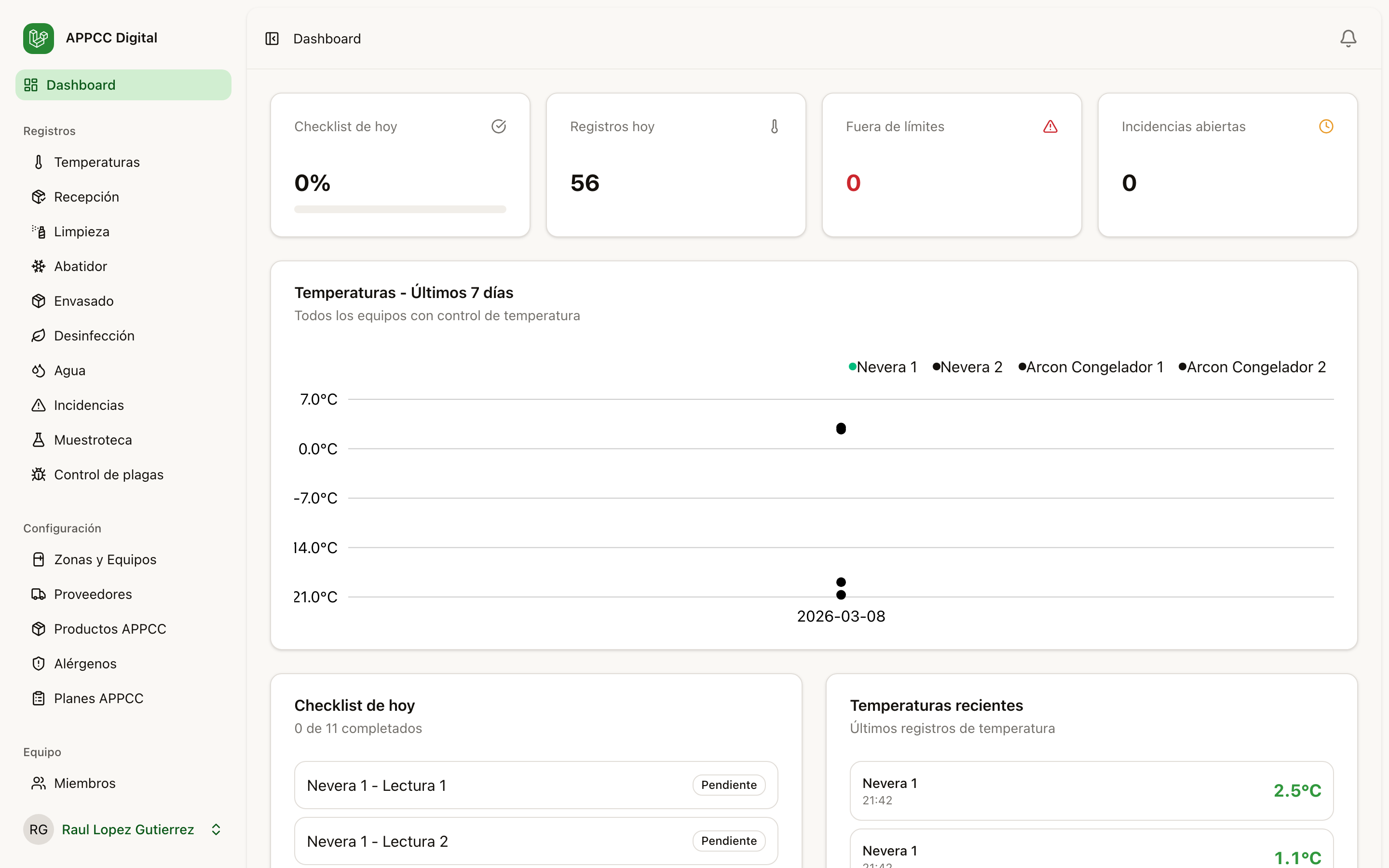Click the bug icon for Control de plagas
The width and height of the screenshot is (1389, 868).
point(39,475)
